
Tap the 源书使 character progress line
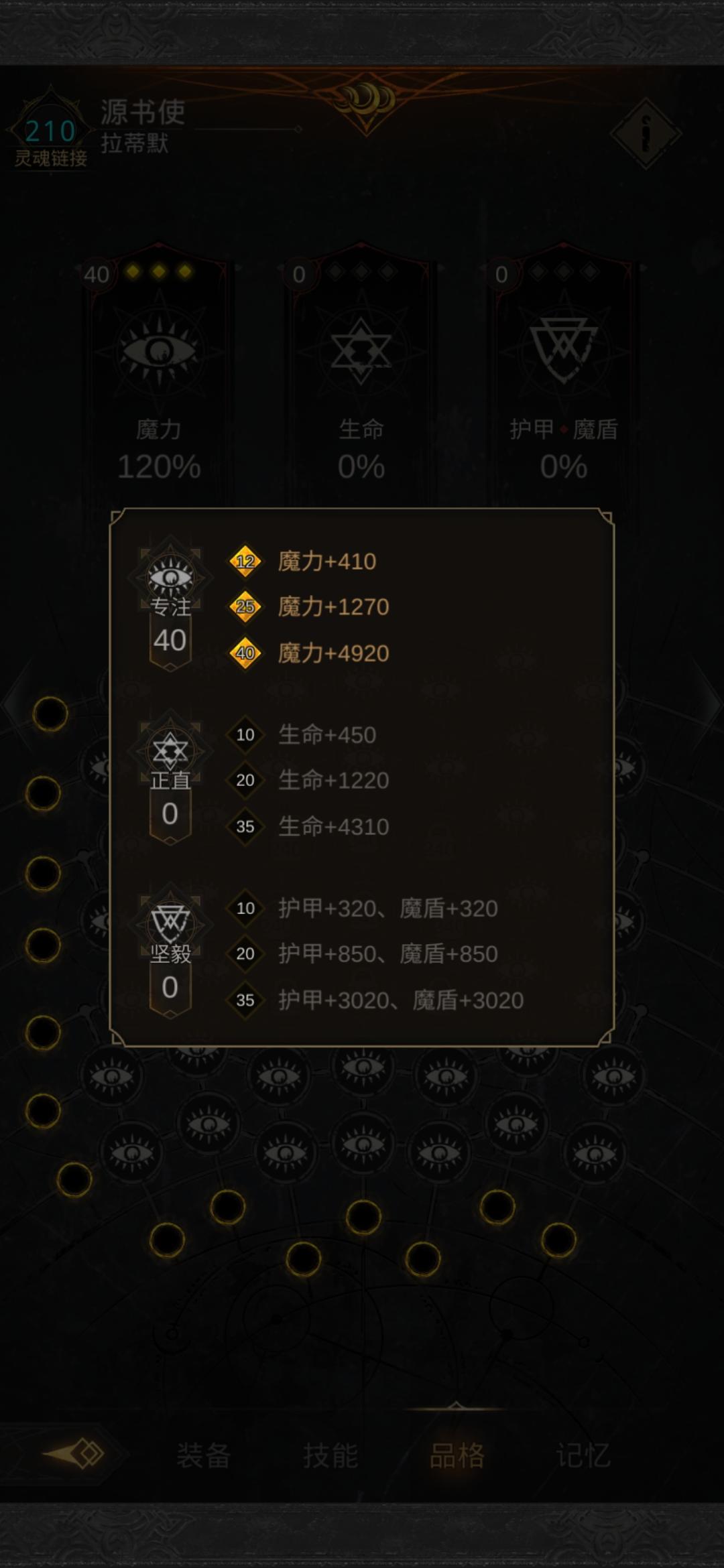pyautogui.click(x=248, y=129)
